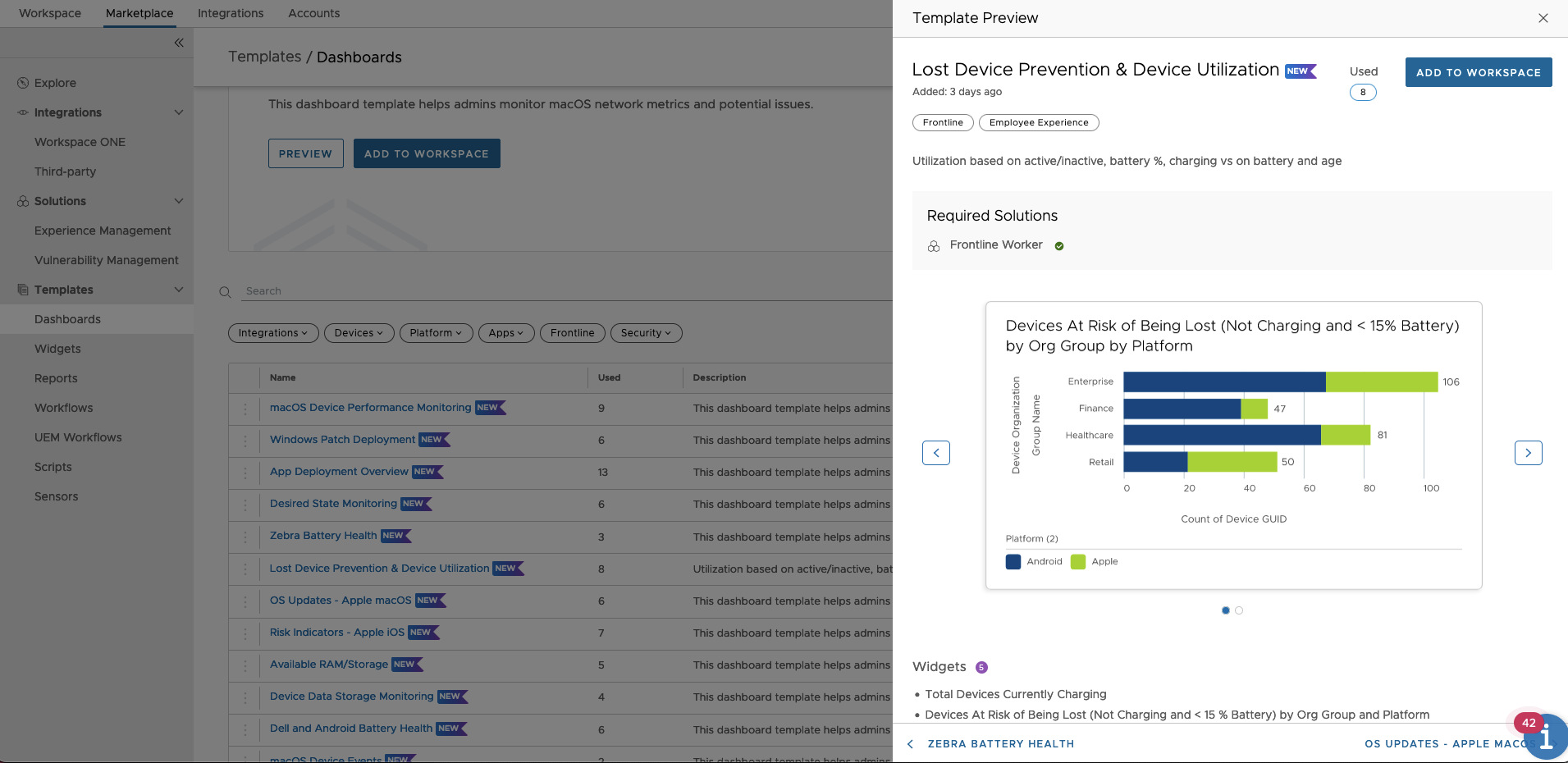Go to previous chart in preview carousel

point(936,453)
